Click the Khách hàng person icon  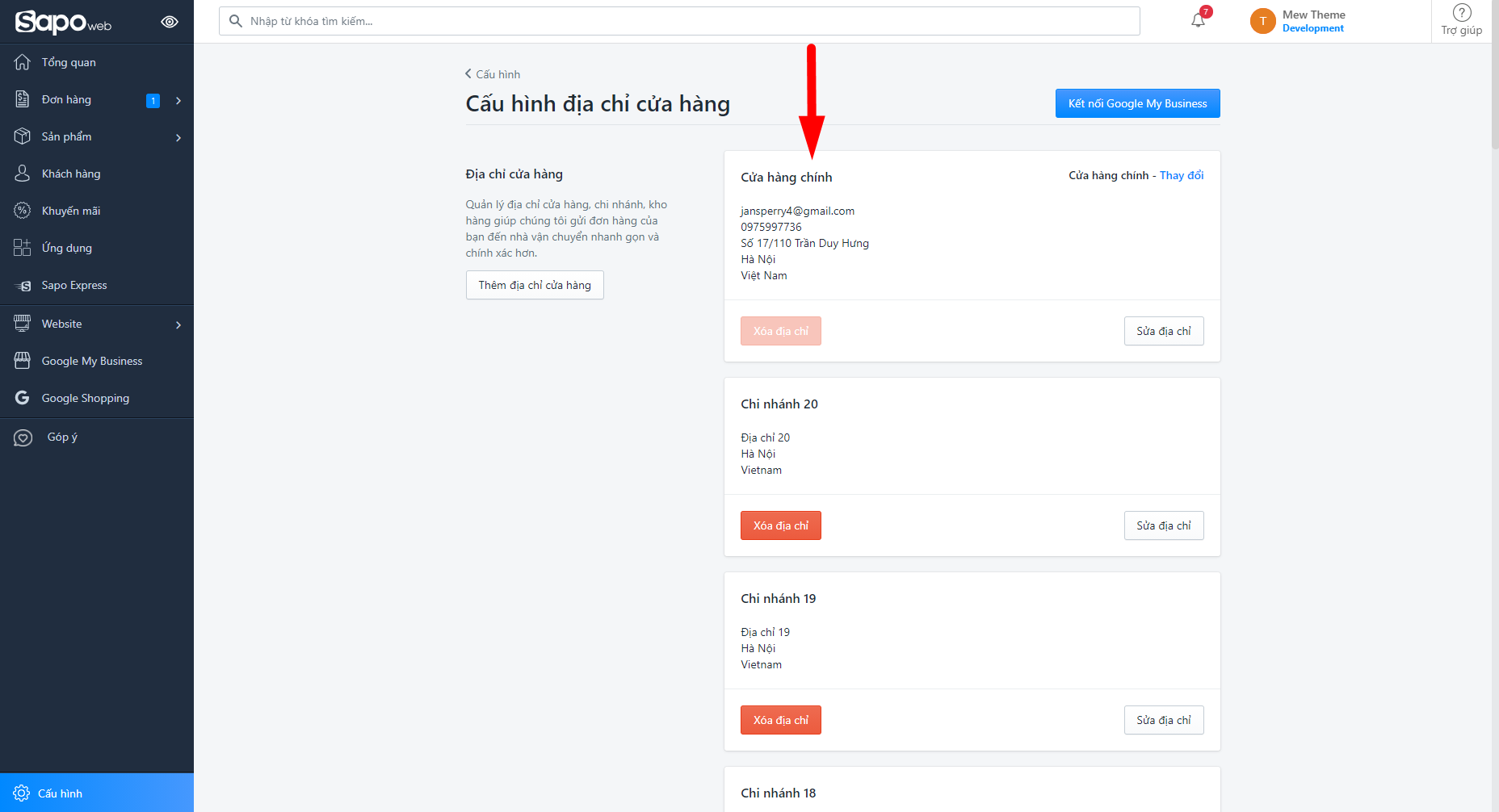tap(23, 174)
